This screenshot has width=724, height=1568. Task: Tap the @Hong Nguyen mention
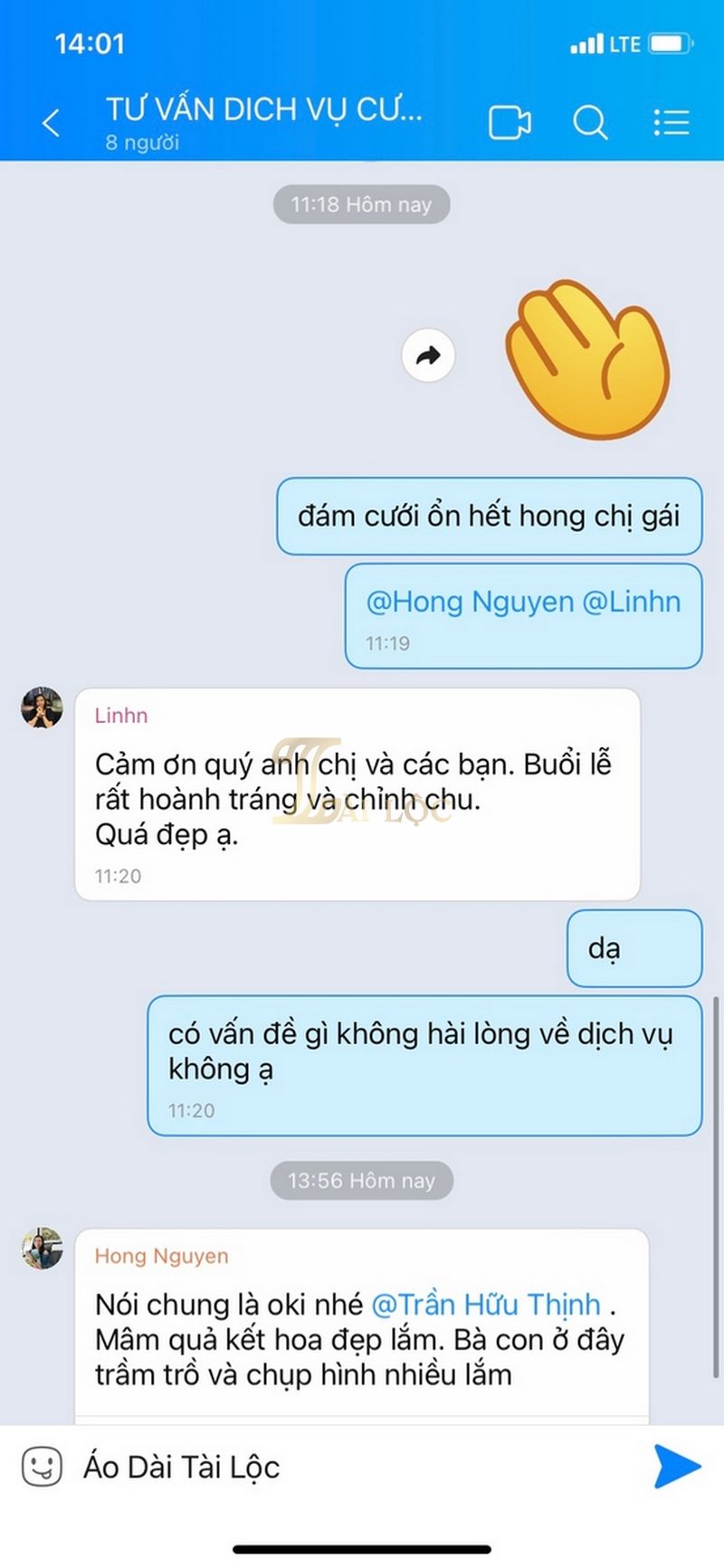click(x=470, y=602)
